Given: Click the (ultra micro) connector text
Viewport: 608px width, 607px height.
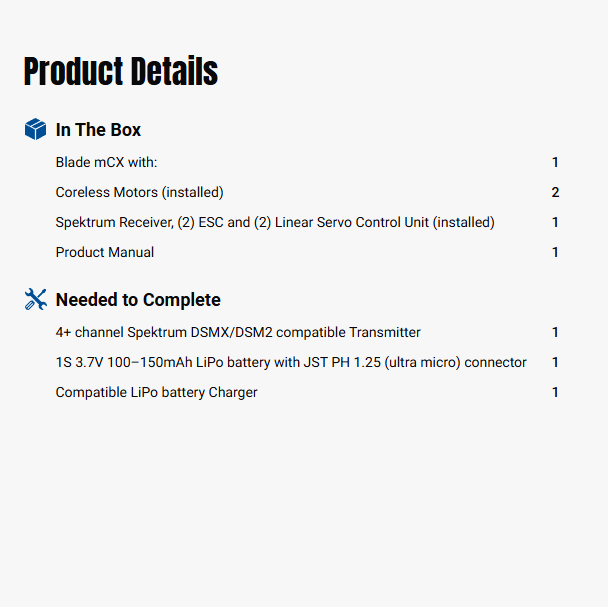Looking at the screenshot, I should (464, 362).
